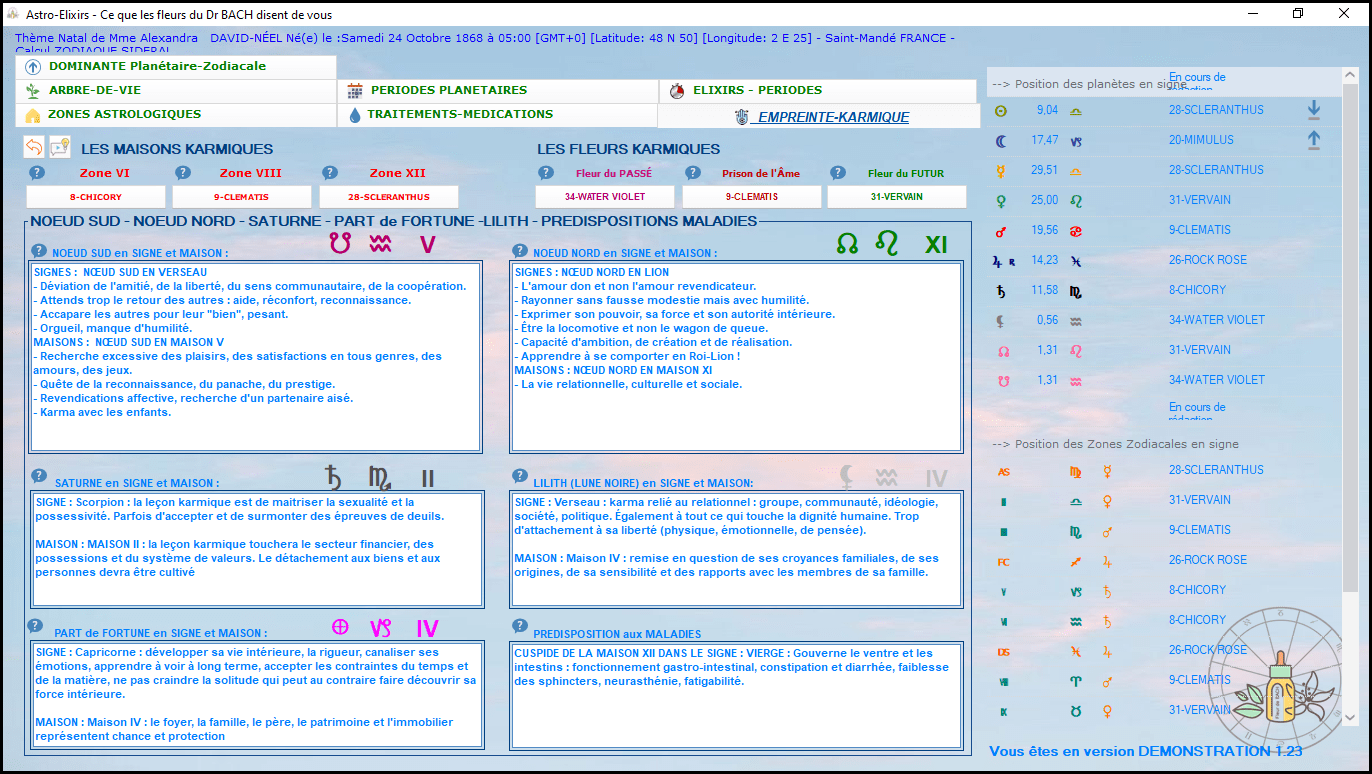The height and width of the screenshot is (774, 1372).
Task: Click help icon for NOEUD SUD section
Action: coord(39,251)
